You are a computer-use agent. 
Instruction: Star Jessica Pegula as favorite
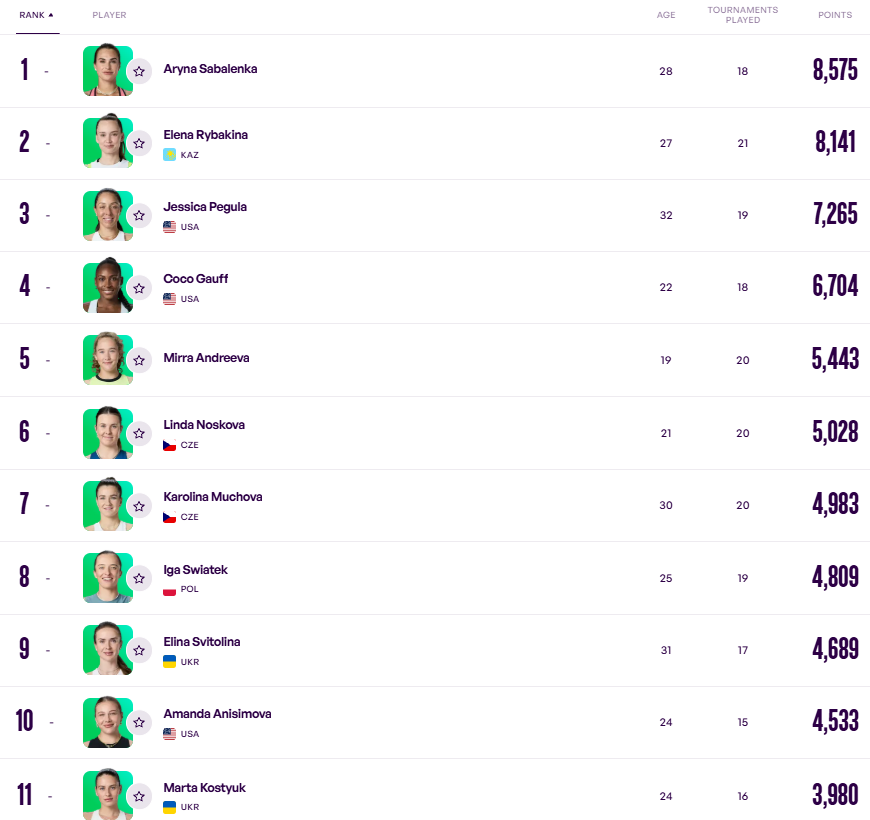139,216
